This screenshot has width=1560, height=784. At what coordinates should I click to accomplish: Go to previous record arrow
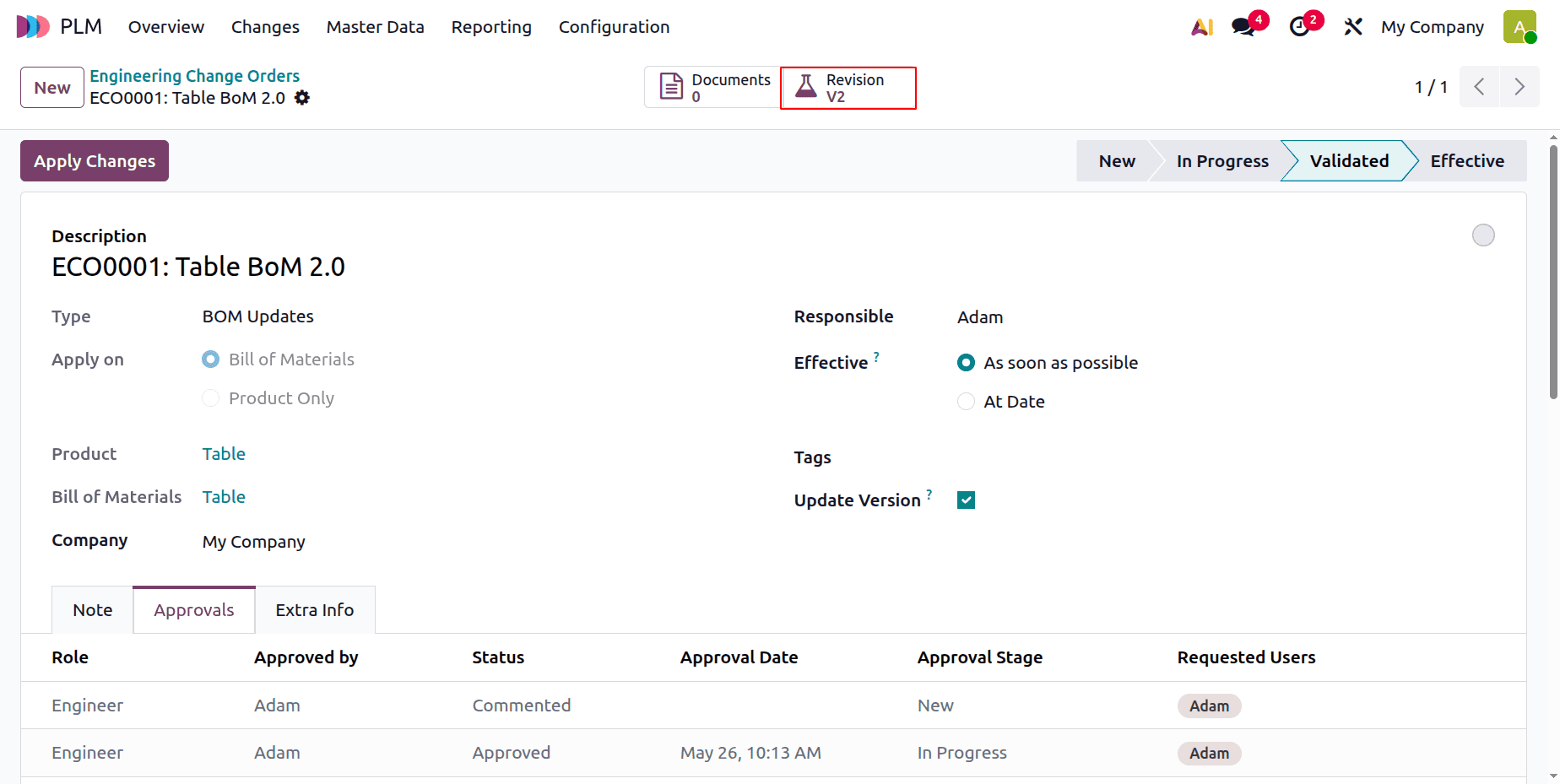[x=1479, y=87]
